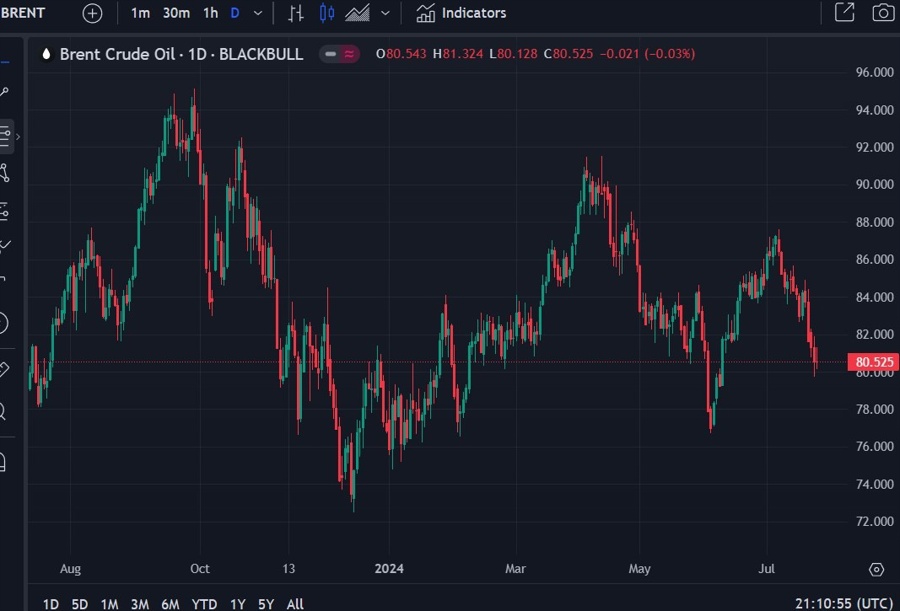Viewport: 900px width, 611px height.
Task: Click the plus compare/add symbol icon
Action: tap(92, 13)
